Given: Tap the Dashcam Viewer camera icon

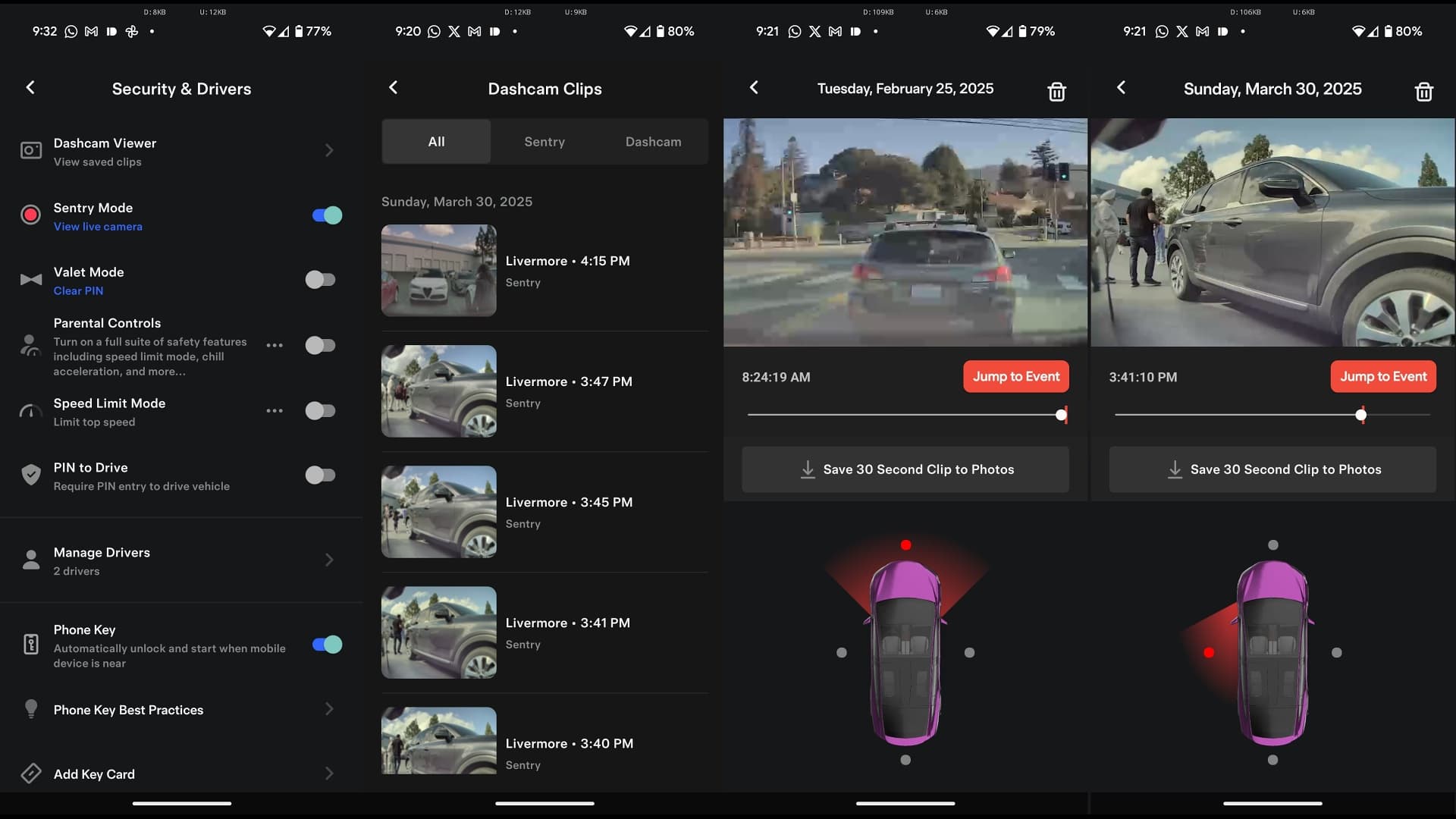Looking at the screenshot, I should pos(31,150).
